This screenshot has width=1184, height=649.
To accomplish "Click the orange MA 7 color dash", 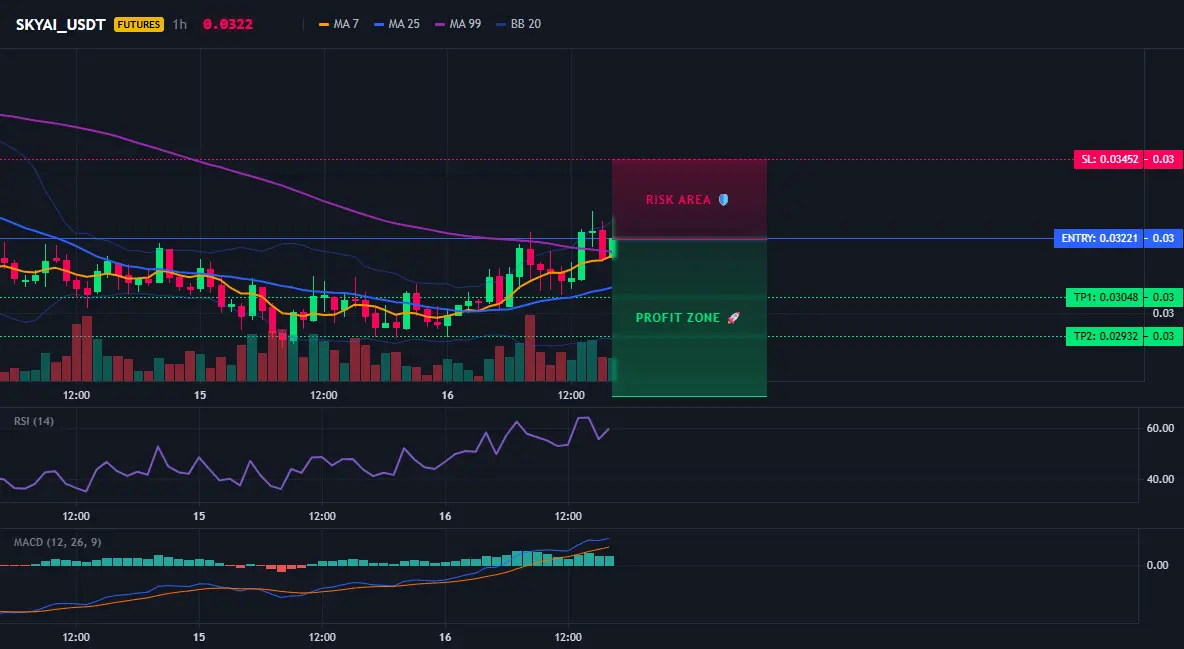I will 324,24.
